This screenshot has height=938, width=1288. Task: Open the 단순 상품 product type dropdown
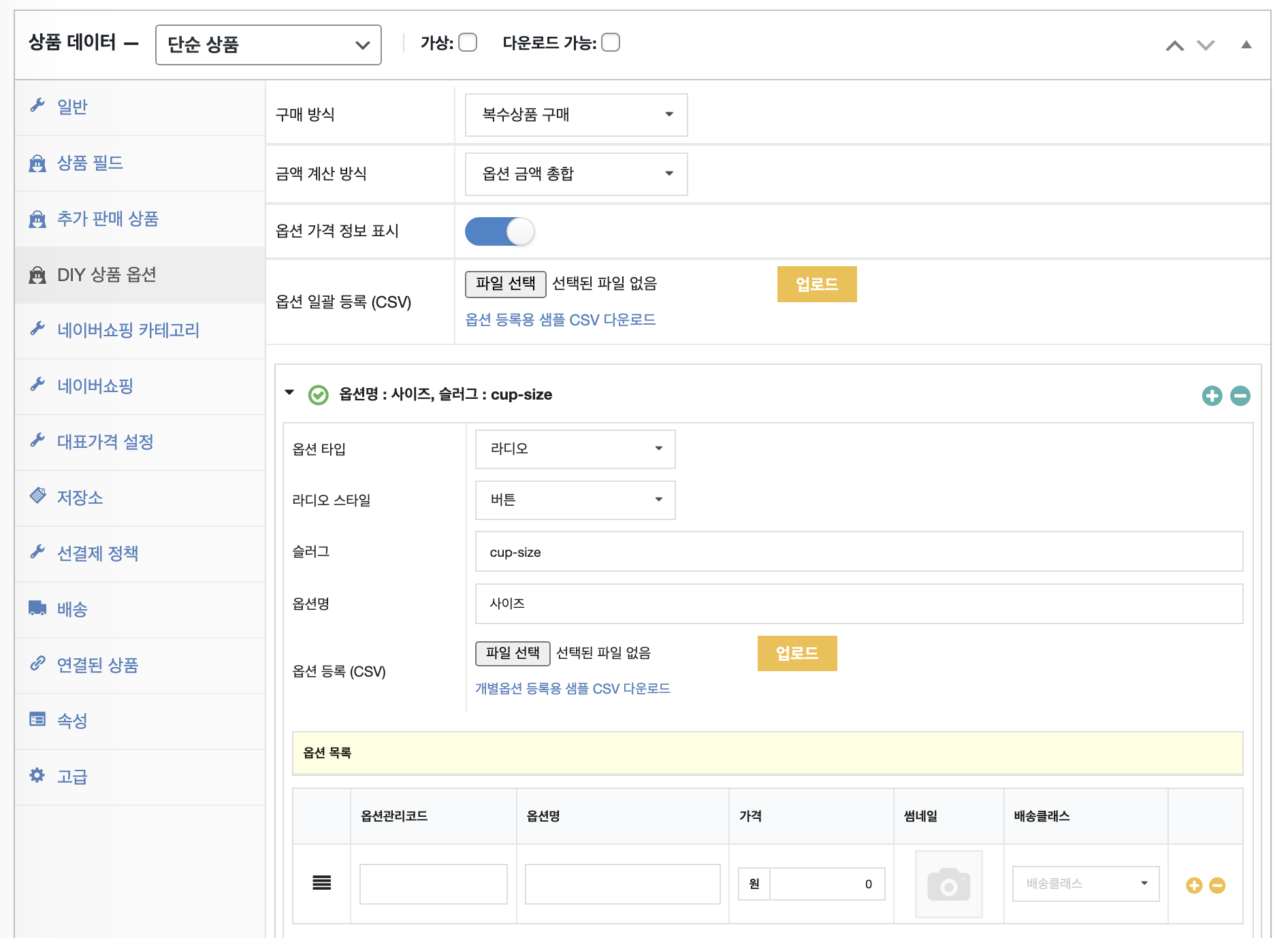[x=268, y=45]
